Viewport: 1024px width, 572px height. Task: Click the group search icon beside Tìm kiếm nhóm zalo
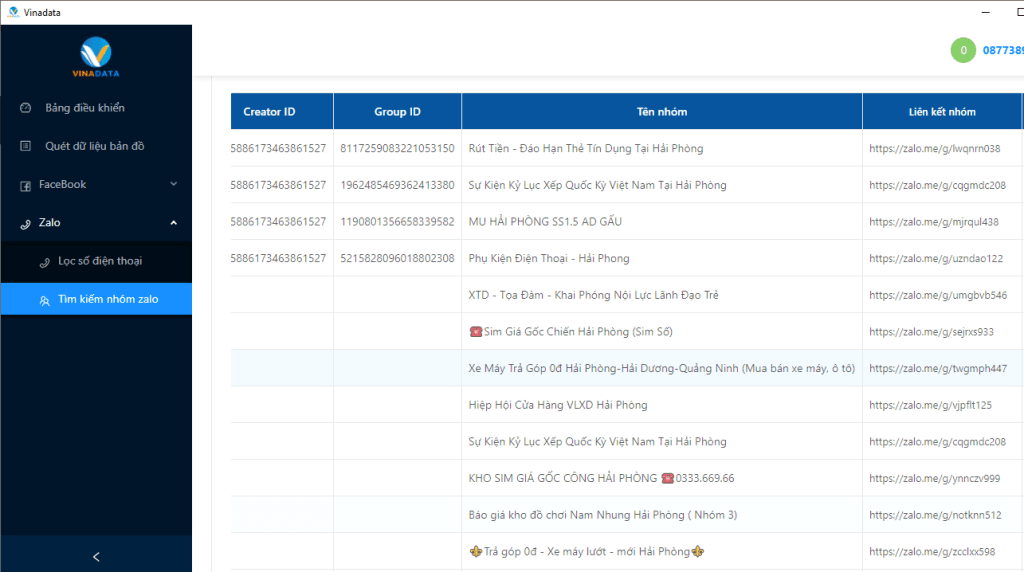pyautogui.click(x=44, y=300)
